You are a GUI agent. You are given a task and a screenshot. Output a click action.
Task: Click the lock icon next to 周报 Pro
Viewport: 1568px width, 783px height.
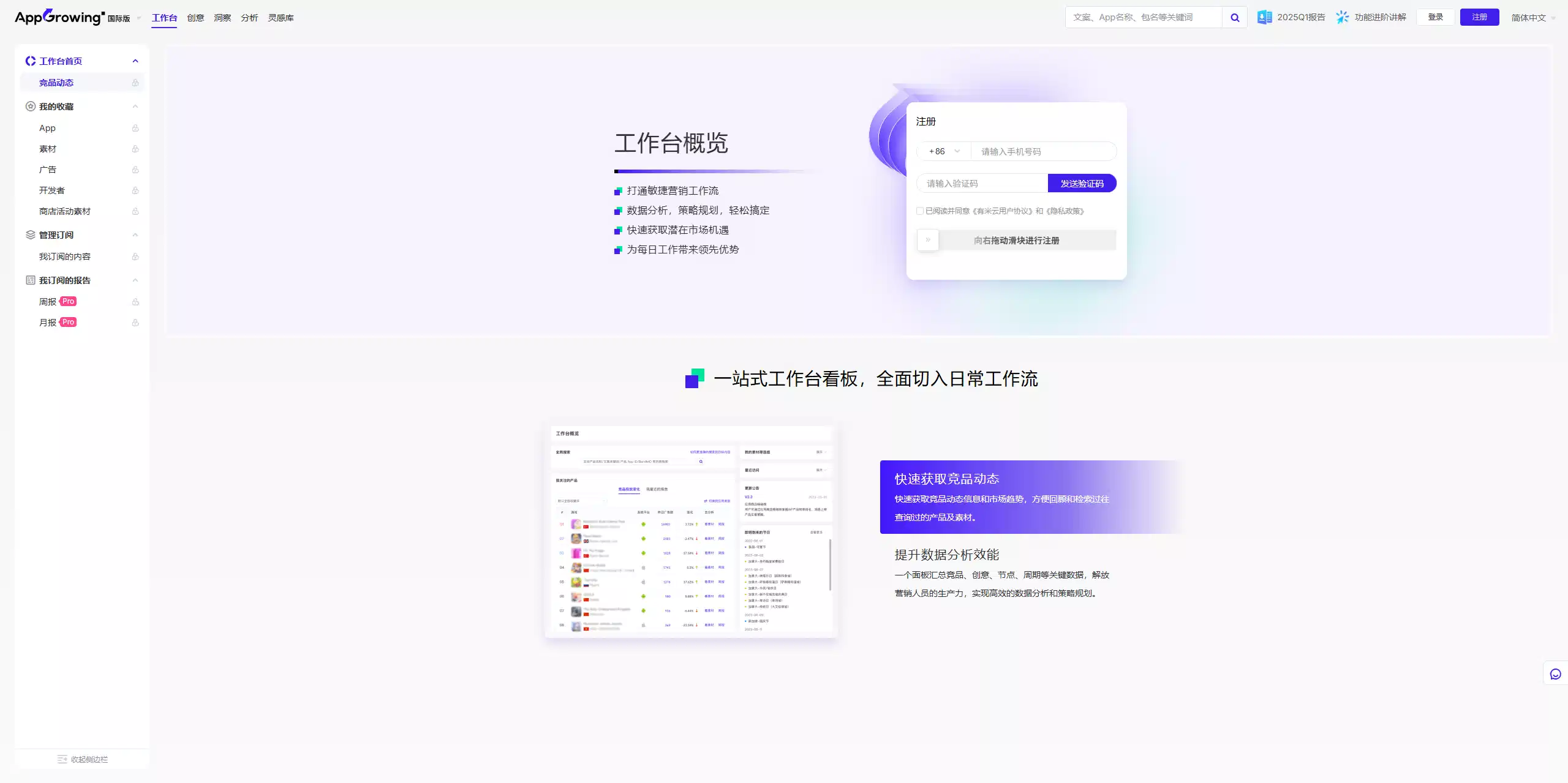pos(135,301)
